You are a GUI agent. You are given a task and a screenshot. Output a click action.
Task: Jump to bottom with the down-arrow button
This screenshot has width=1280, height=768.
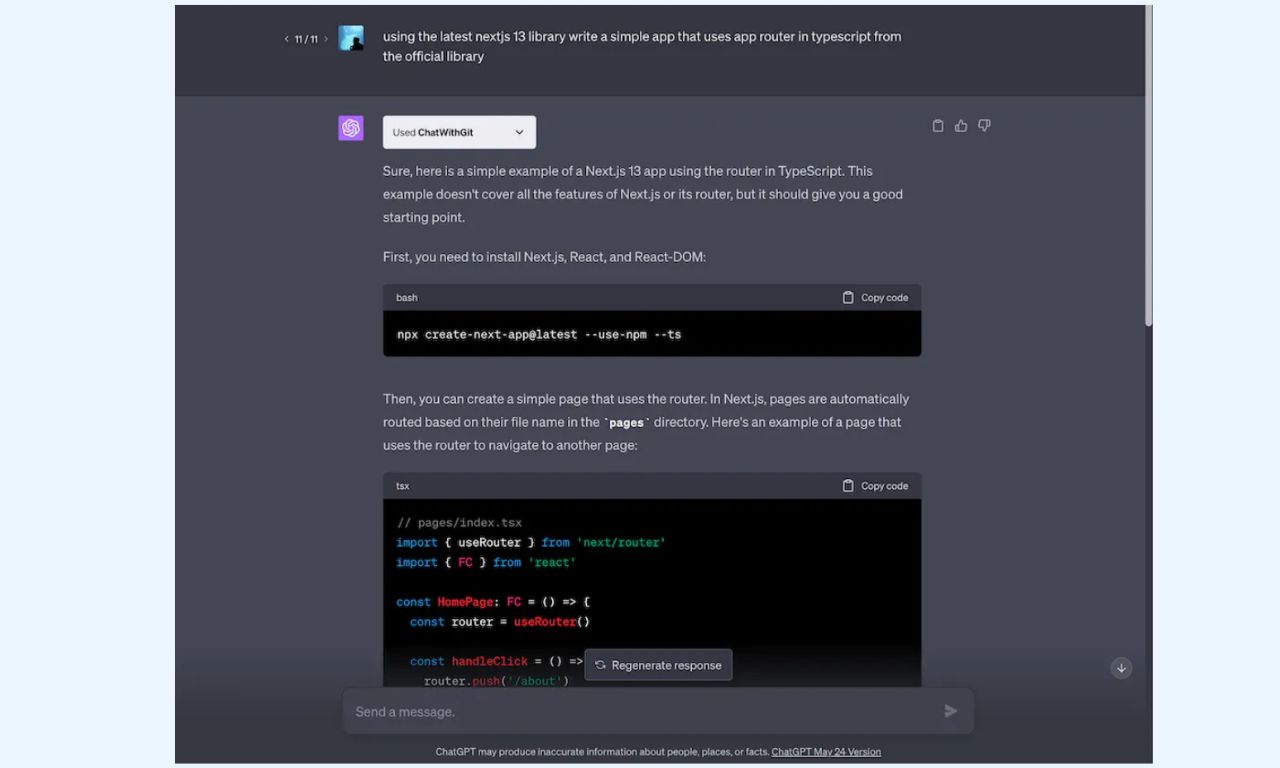pos(1122,668)
